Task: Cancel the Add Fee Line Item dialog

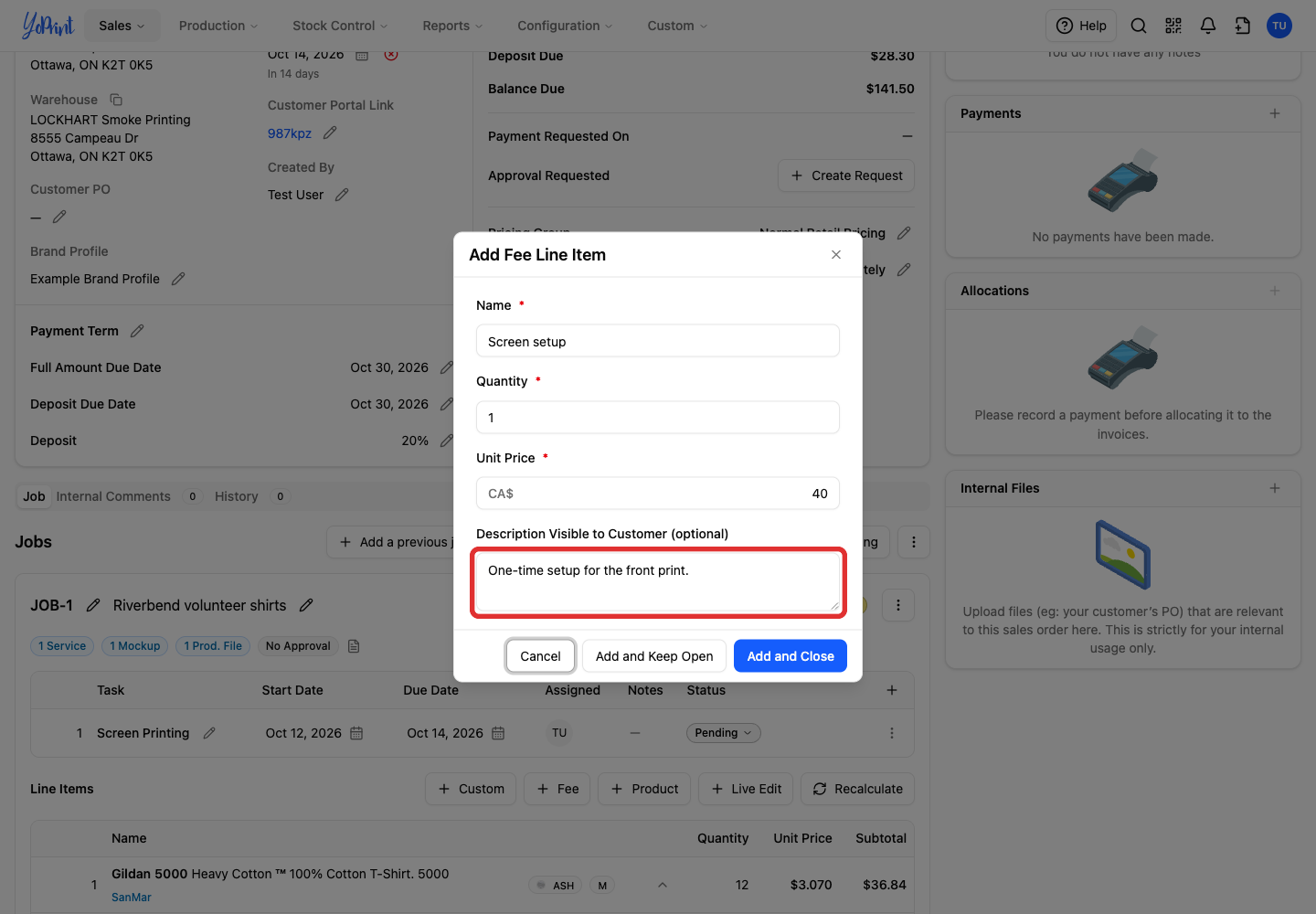Action: (540, 656)
